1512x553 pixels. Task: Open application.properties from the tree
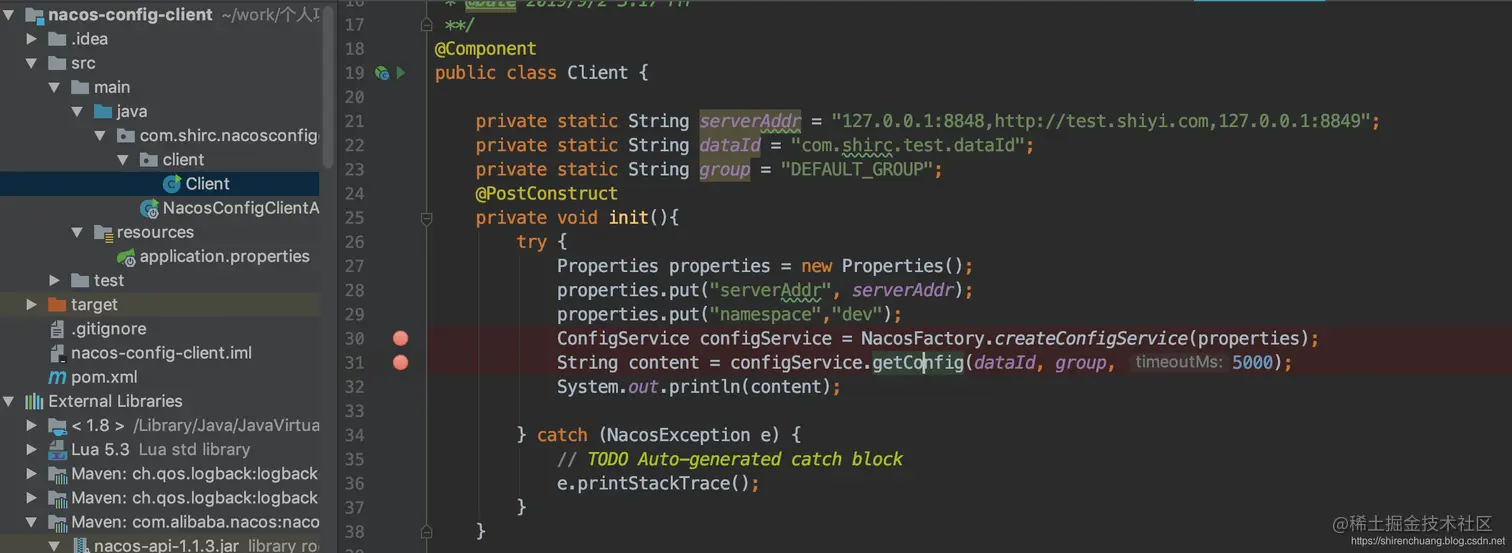(x=225, y=256)
